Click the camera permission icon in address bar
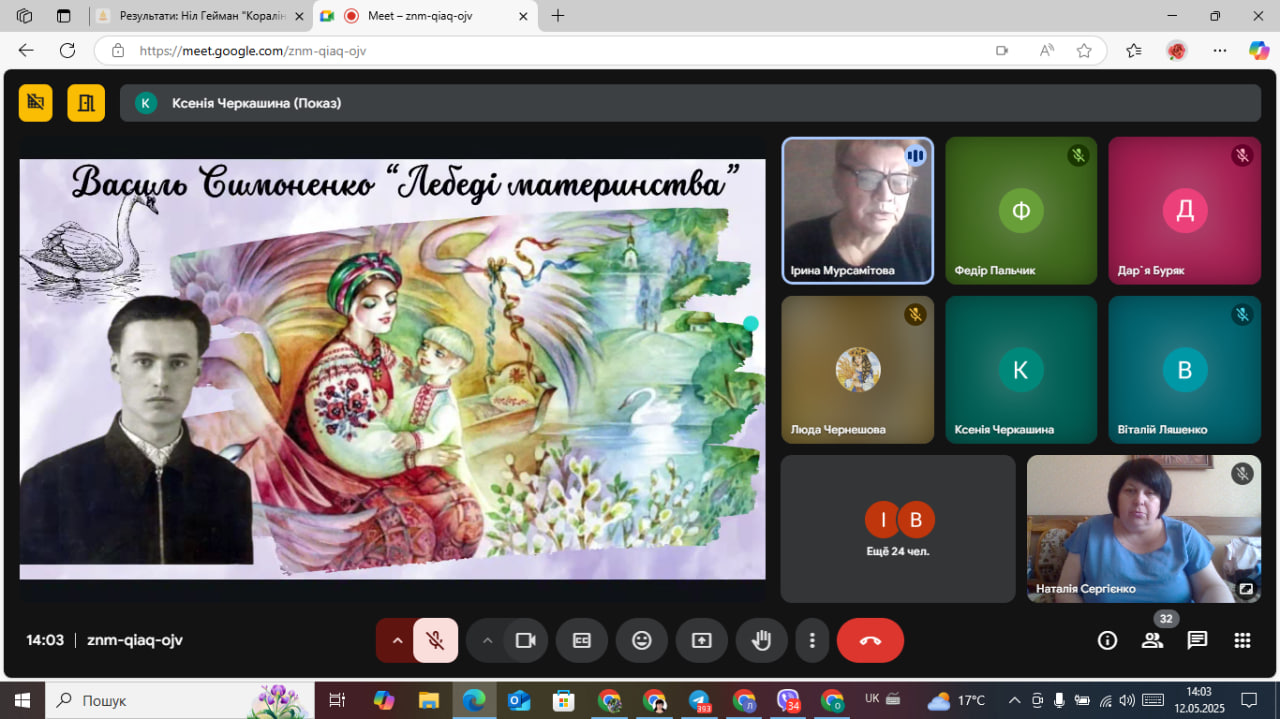The image size is (1280, 719). tap(1002, 51)
